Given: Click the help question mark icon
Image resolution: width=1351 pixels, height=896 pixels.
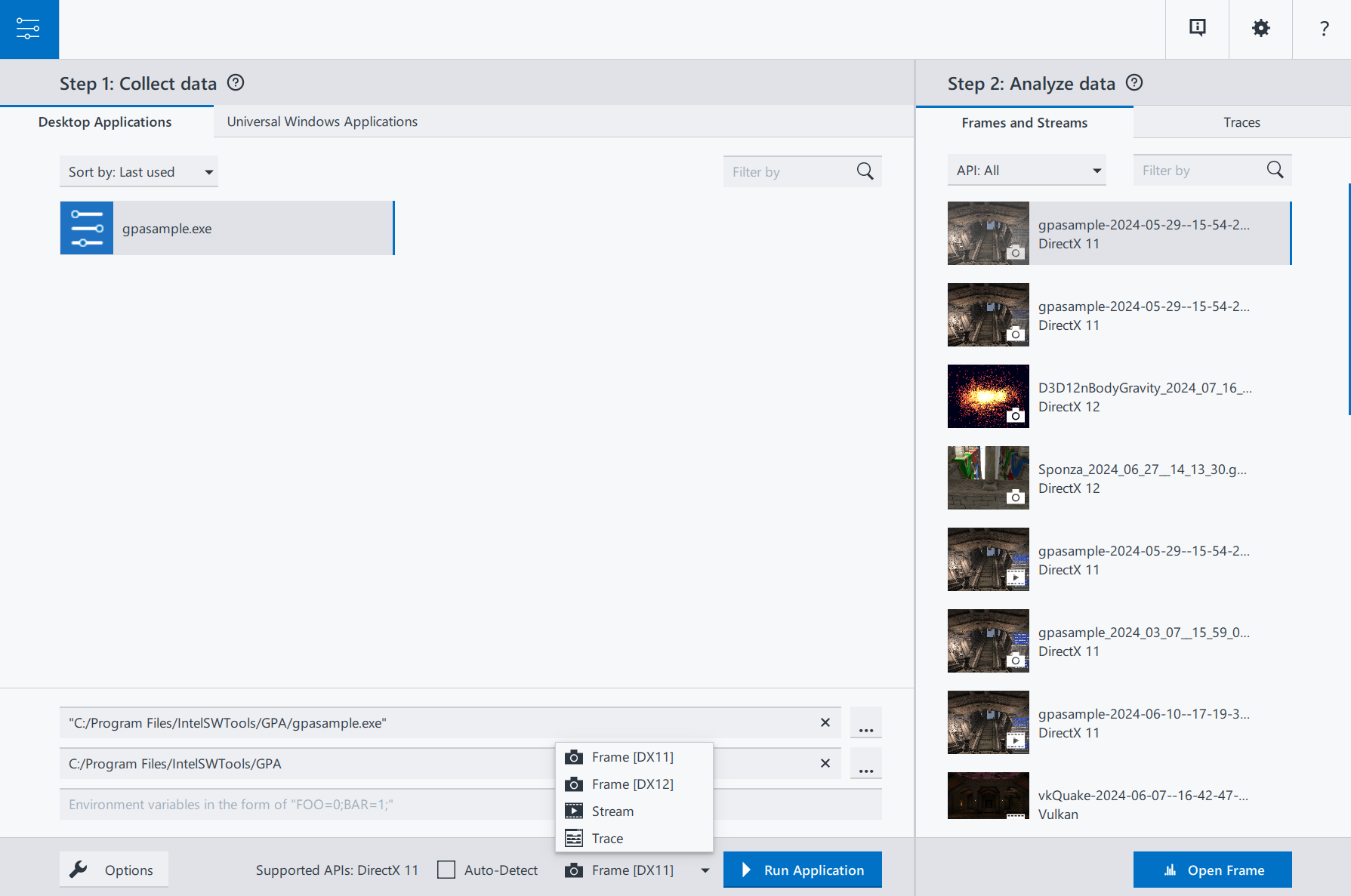Looking at the screenshot, I should (x=1324, y=29).
